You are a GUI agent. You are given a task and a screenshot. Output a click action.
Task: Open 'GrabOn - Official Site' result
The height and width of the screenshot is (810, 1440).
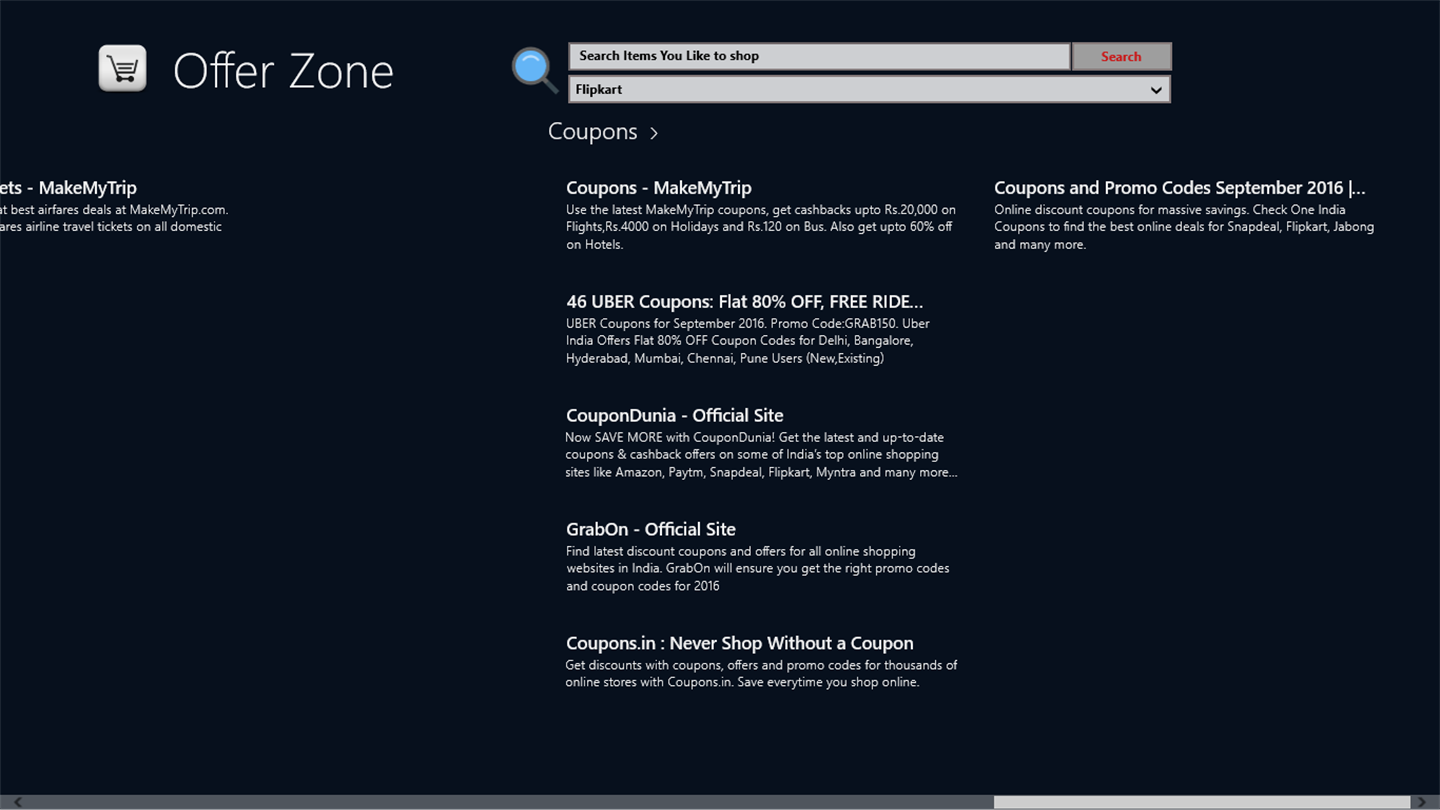pos(651,530)
